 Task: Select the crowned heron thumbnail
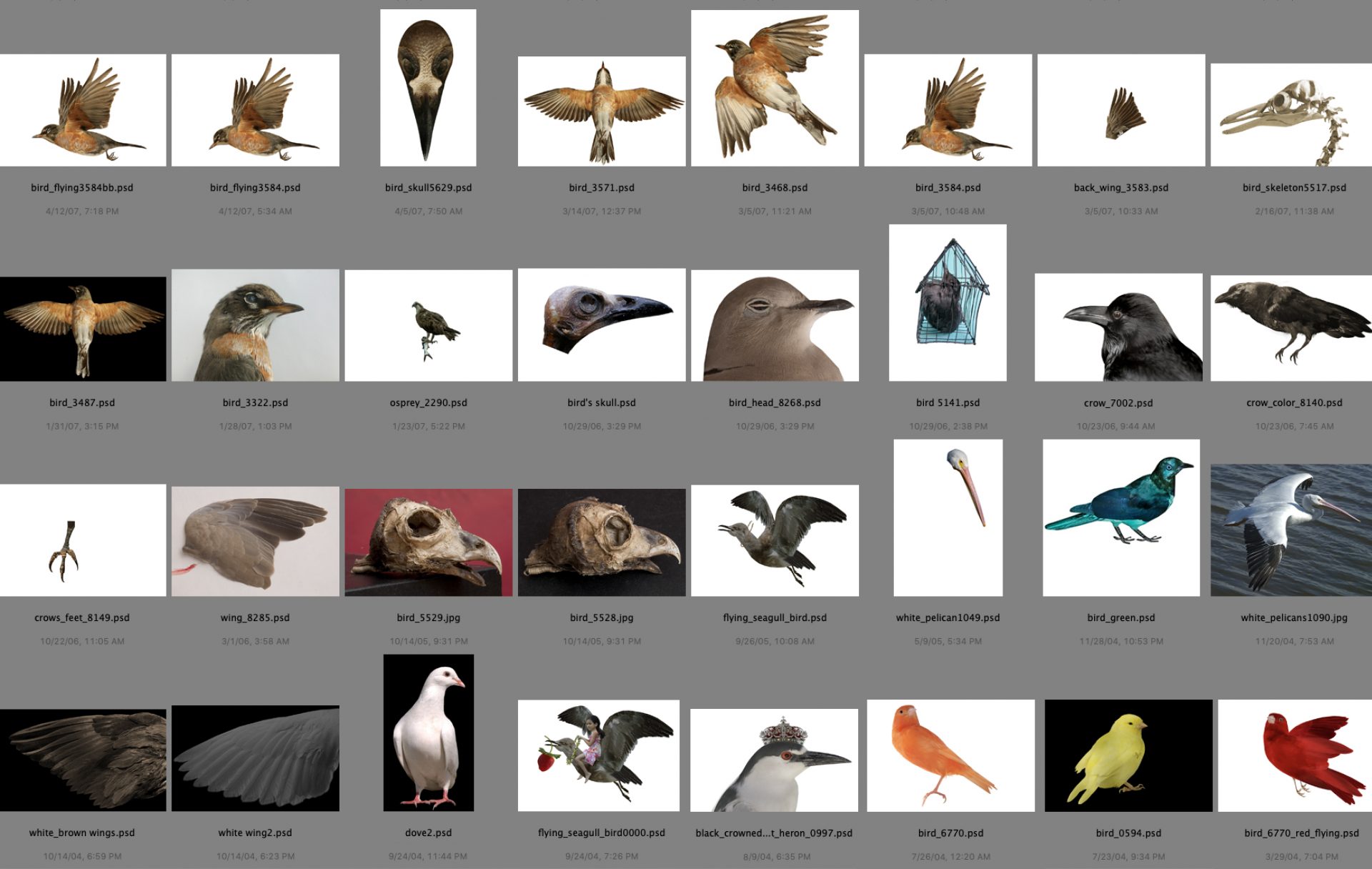(774, 760)
